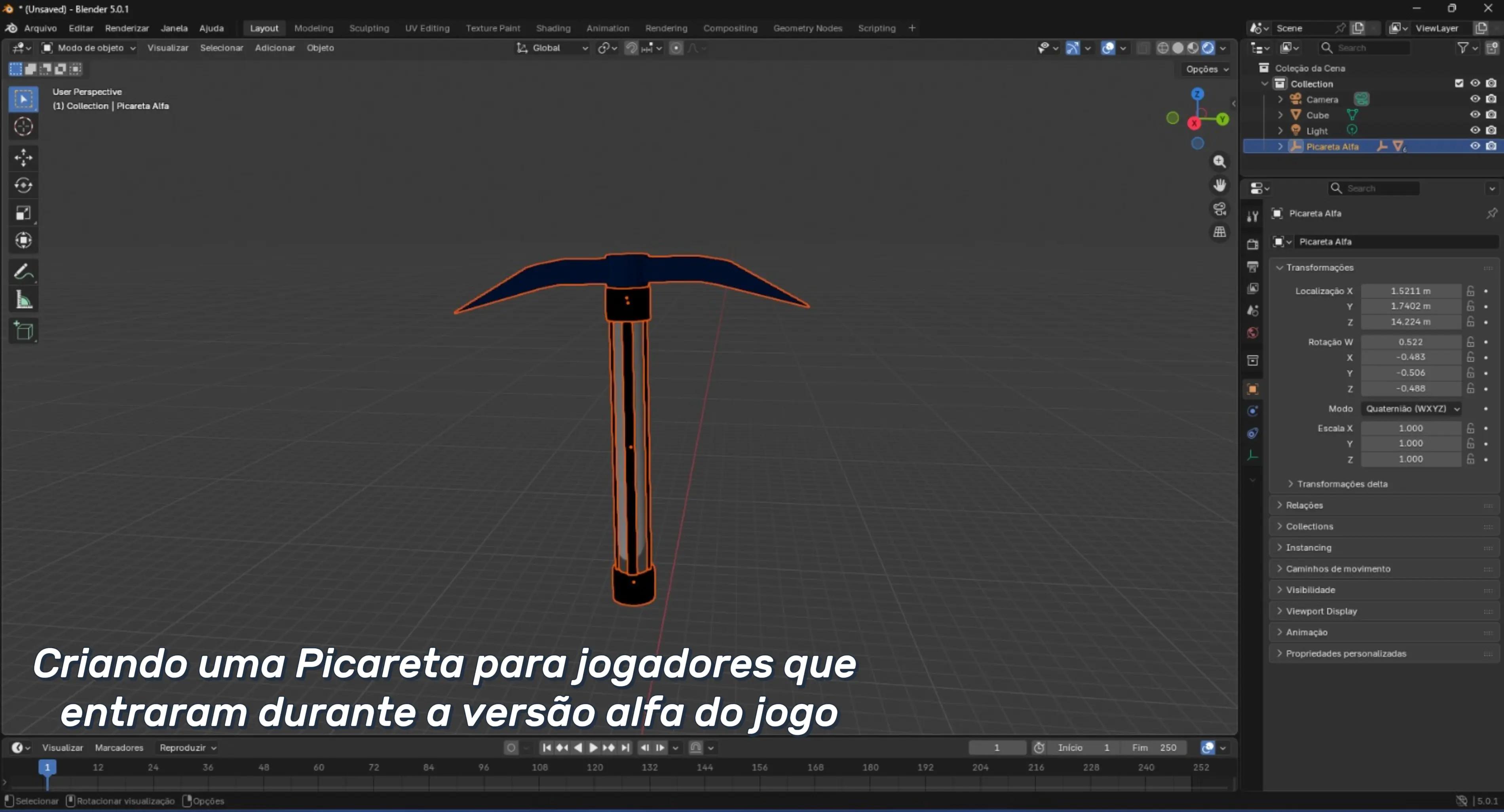
Task: Toggle the snapping magnet button
Action: pyautogui.click(x=631, y=48)
